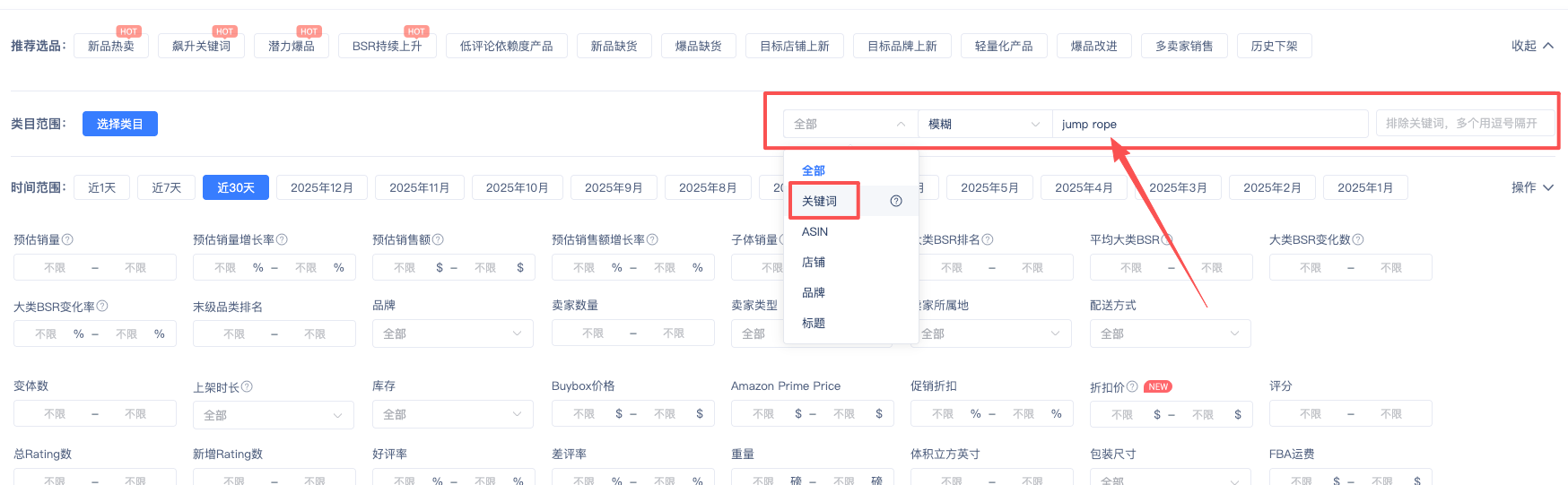Expand the 操作 dropdown menu
The width and height of the screenshot is (1568, 485).
point(1532,187)
